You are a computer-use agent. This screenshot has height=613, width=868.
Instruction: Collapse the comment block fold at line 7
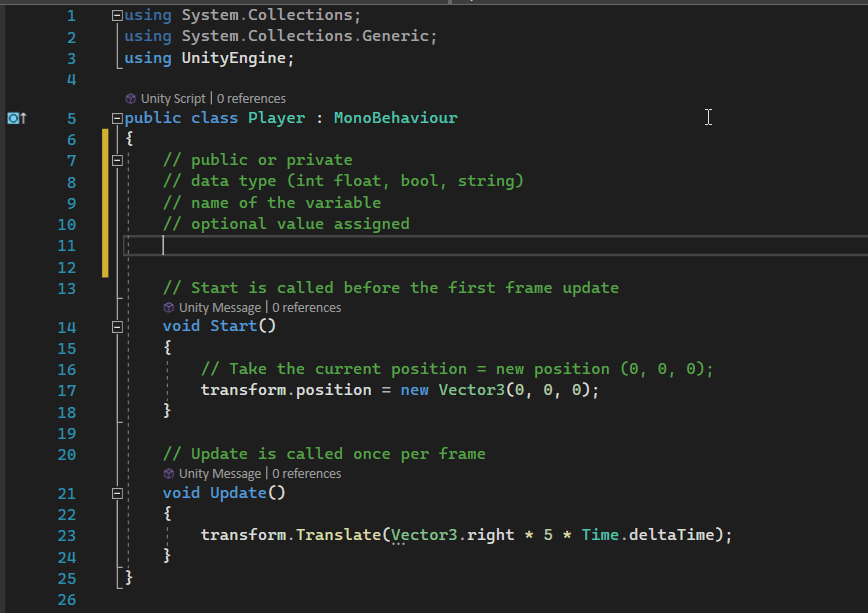pyautogui.click(x=117, y=158)
